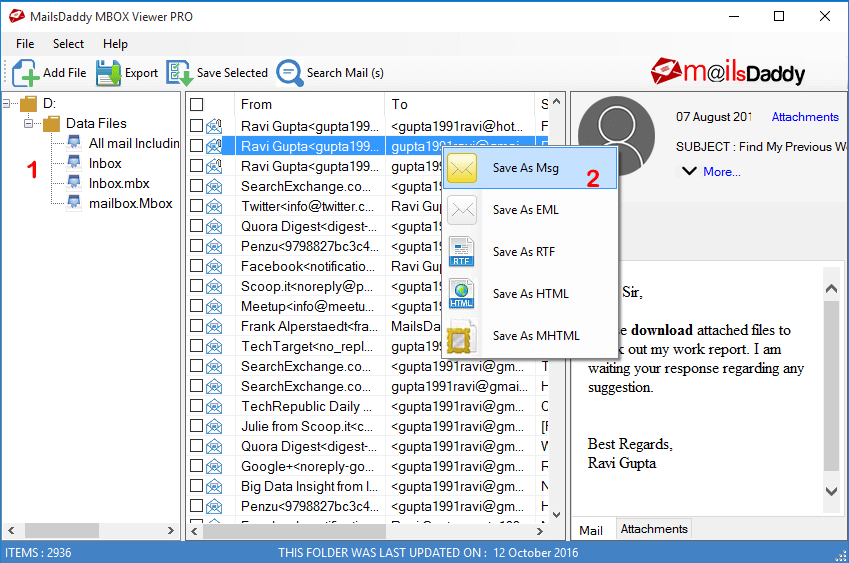Image resolution: width=849 pixels, height=563 pixels.
Task: Click the mail icon beside Google+ row
Action: click(214, 467)
